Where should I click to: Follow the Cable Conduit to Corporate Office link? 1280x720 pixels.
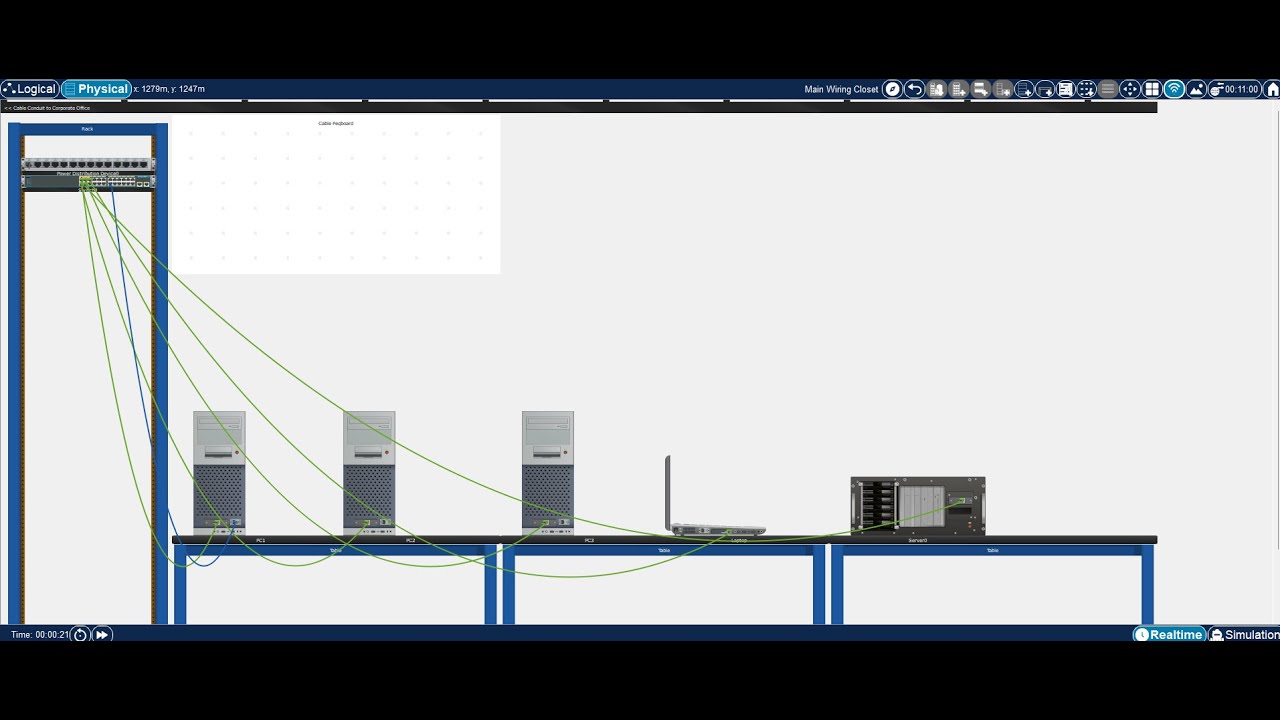point(47,108)
